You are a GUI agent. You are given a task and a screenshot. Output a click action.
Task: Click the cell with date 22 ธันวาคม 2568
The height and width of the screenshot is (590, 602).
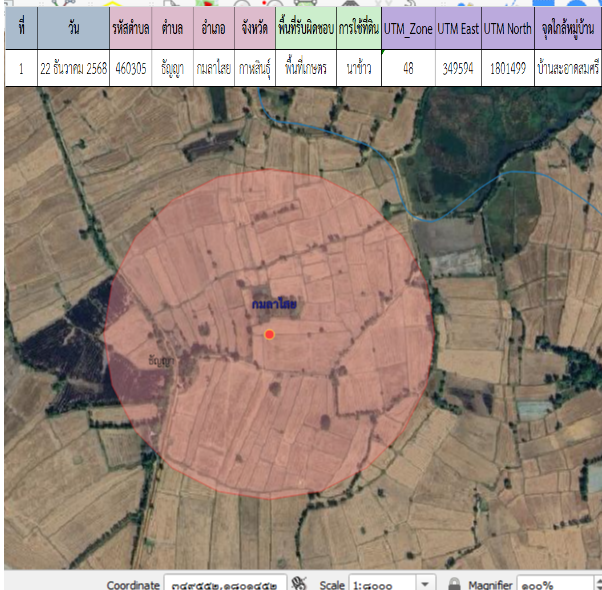[x=72, y=69]
